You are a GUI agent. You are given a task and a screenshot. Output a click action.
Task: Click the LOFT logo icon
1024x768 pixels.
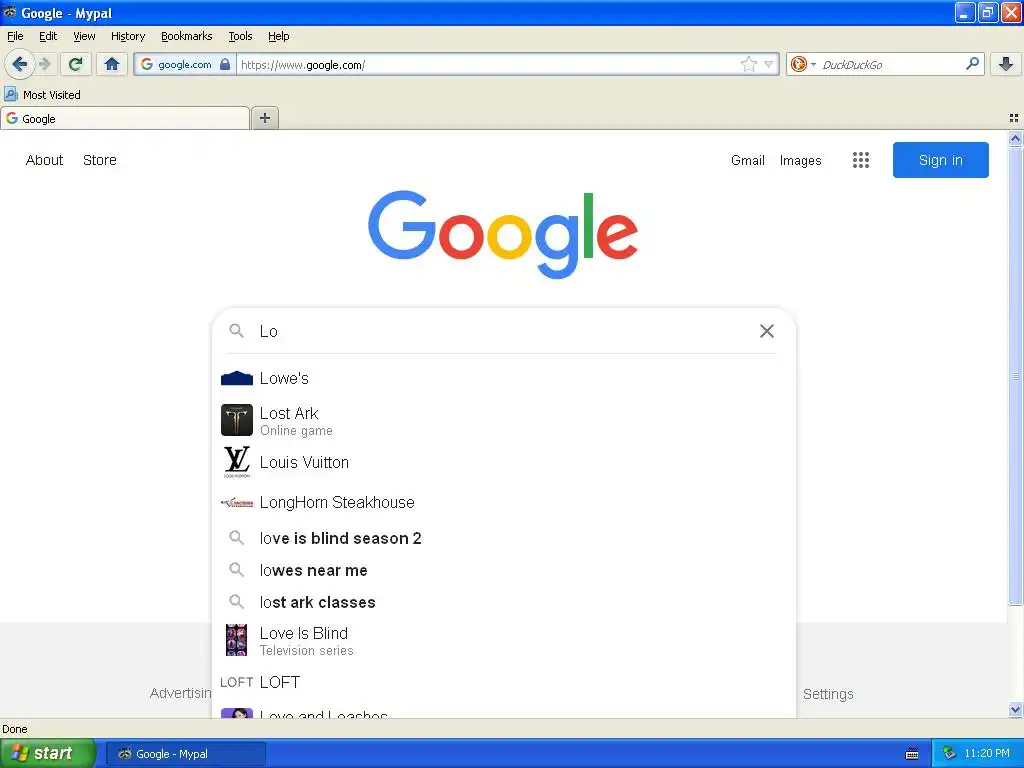click(236, 682)
